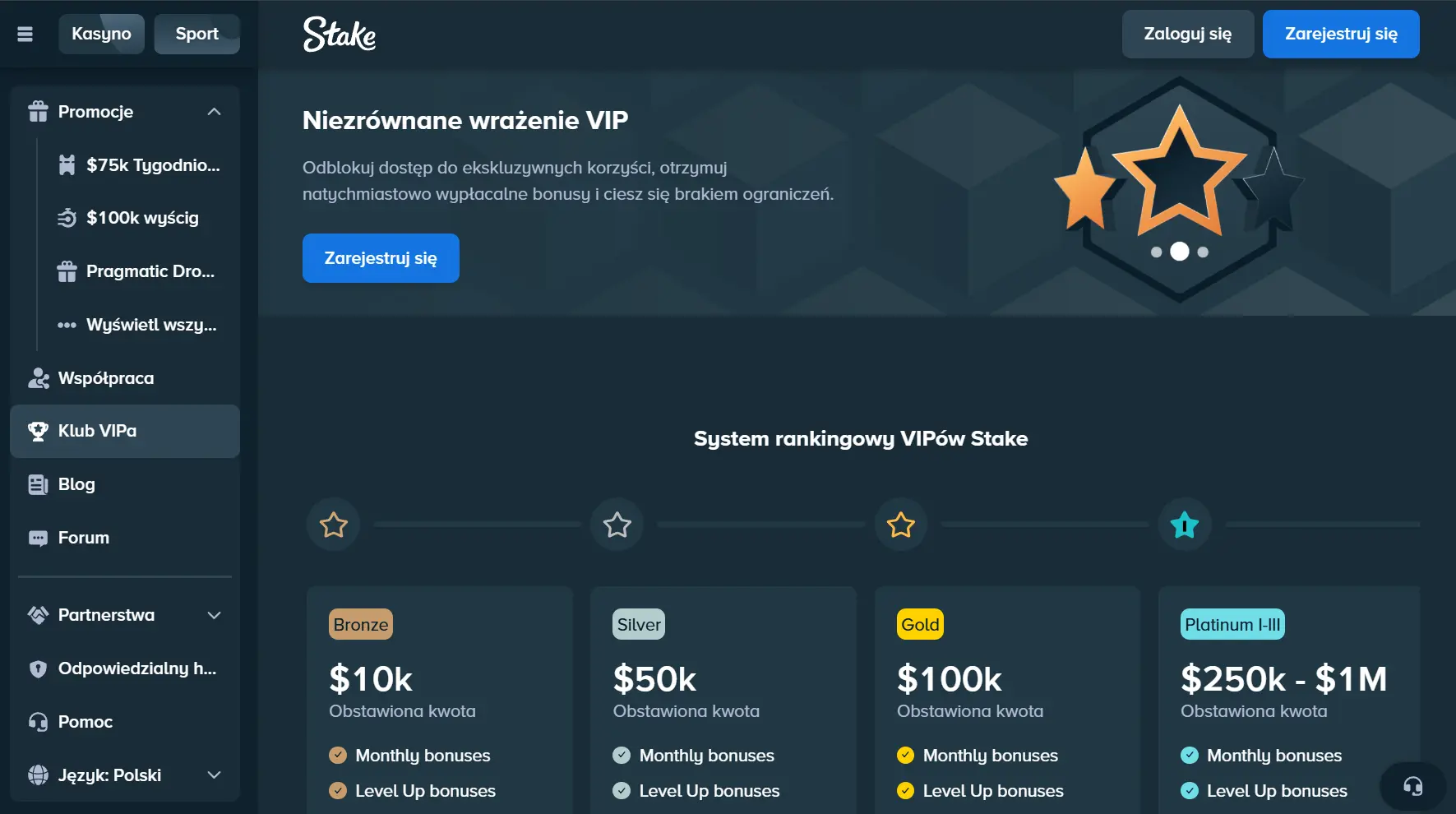Open $100k wyścig promotion
The height and width of the screenshot is (814, 1456).
141,218
